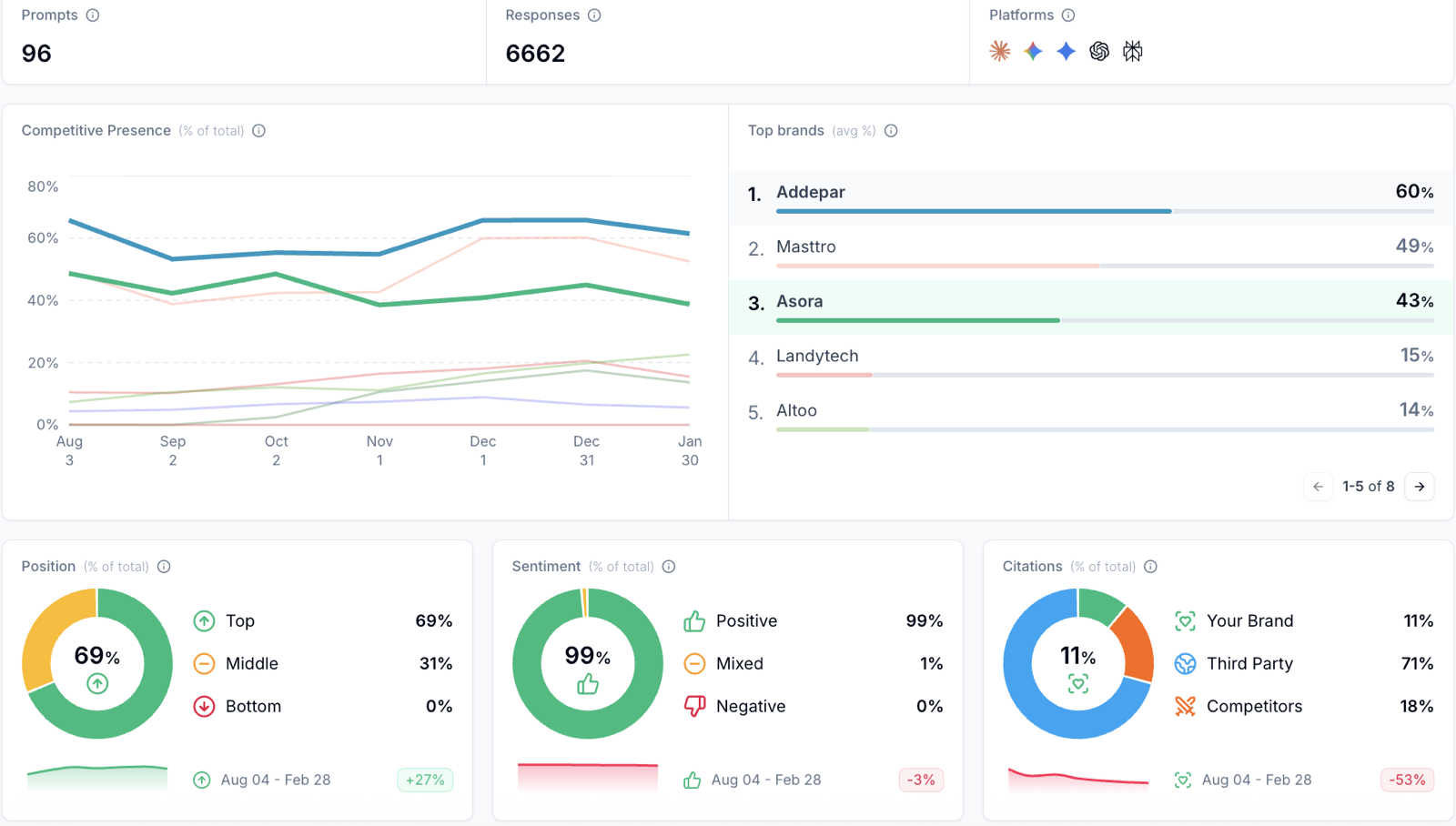The height and width of the screenshot is (826, 1456).
Task: Click the Competitors crossed-swords icon
Action: pos(1185,707)
